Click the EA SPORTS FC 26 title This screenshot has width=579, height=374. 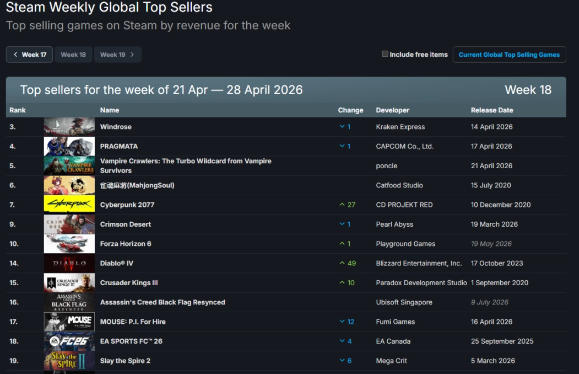pos(131,341)
